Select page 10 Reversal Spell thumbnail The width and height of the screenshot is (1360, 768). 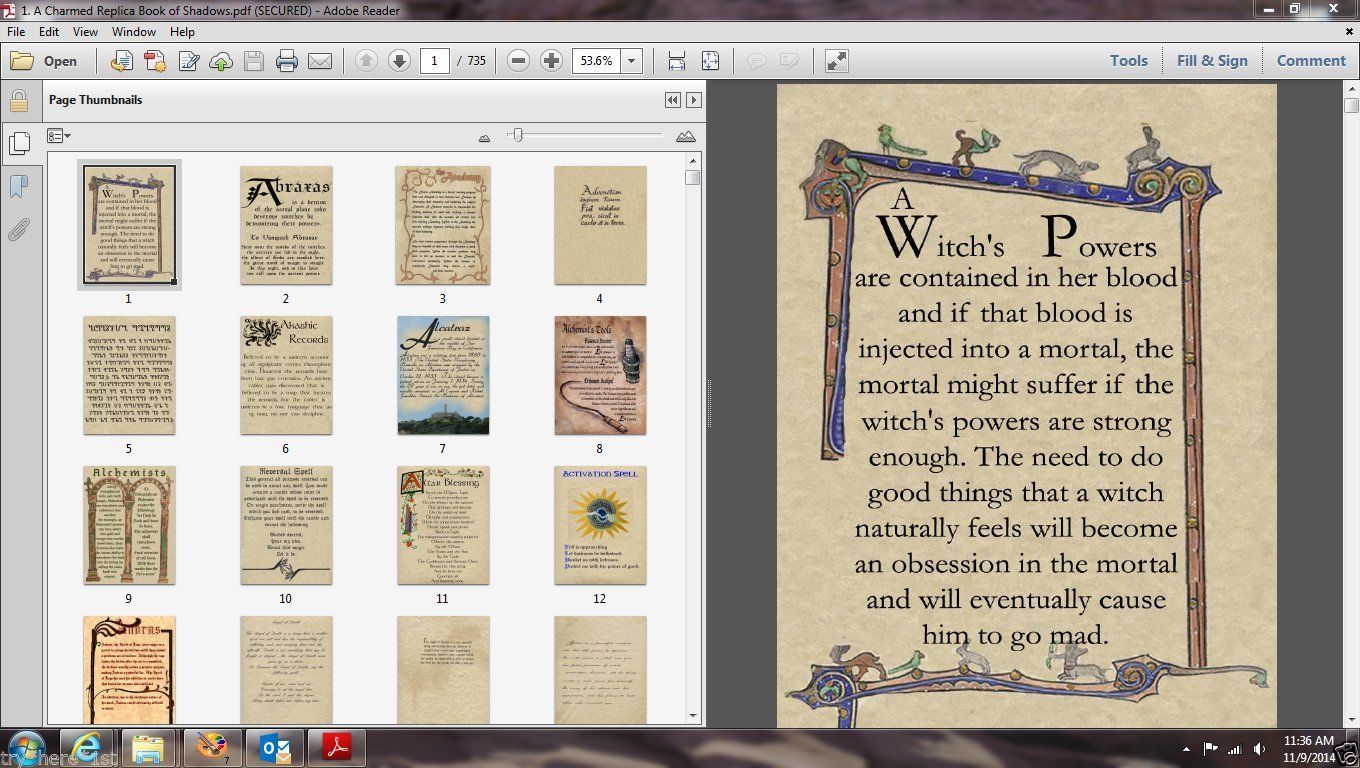pos(286,525)
